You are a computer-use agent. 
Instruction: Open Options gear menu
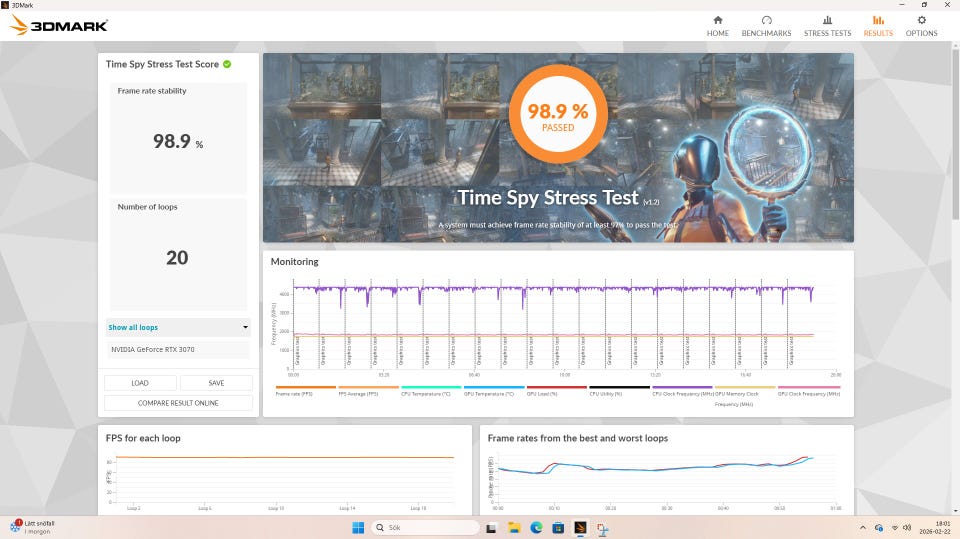921,26
